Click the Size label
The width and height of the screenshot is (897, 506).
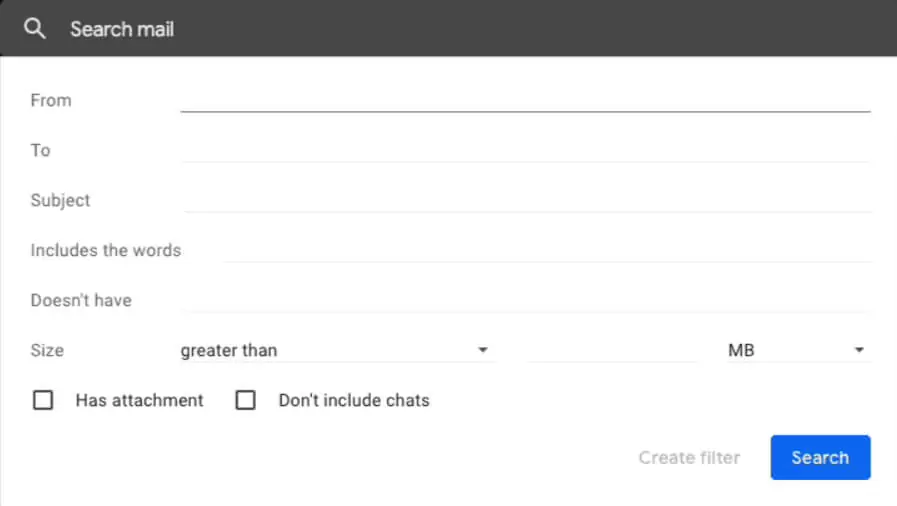(47, 350)
